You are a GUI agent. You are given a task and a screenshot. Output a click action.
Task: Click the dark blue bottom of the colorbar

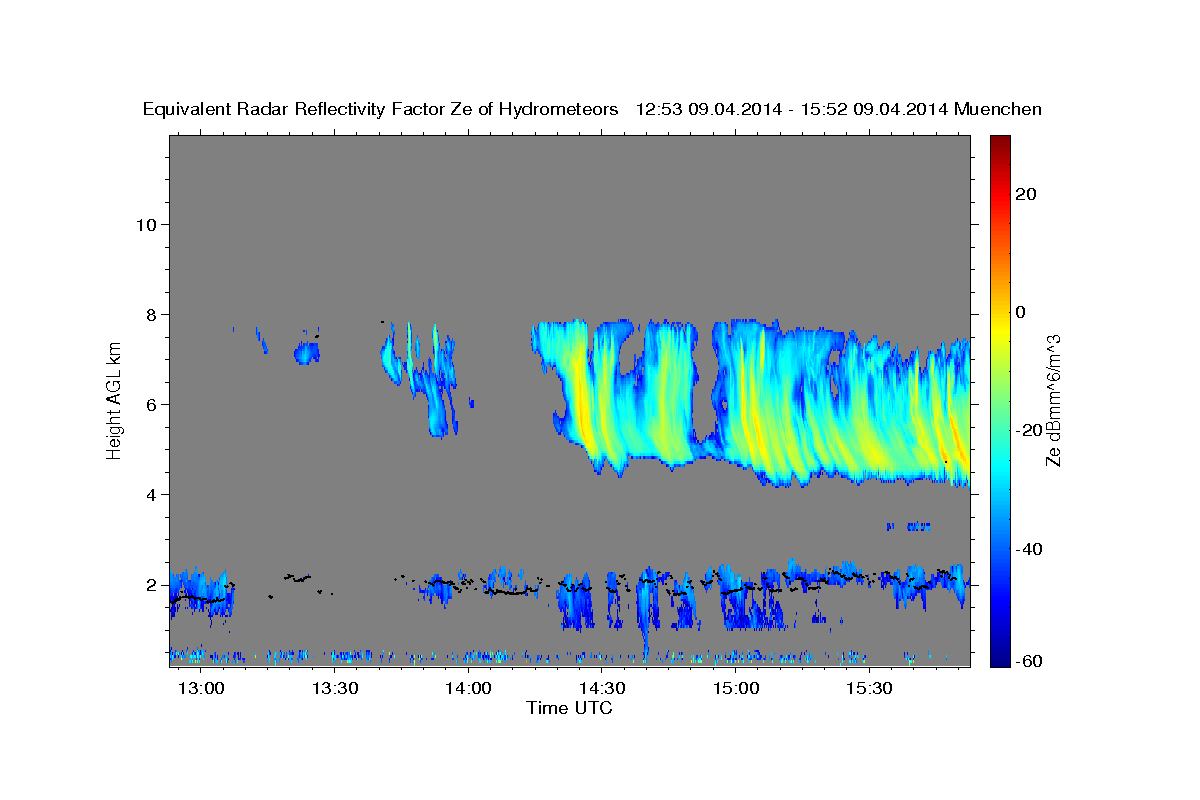click(x=999, y=658)
